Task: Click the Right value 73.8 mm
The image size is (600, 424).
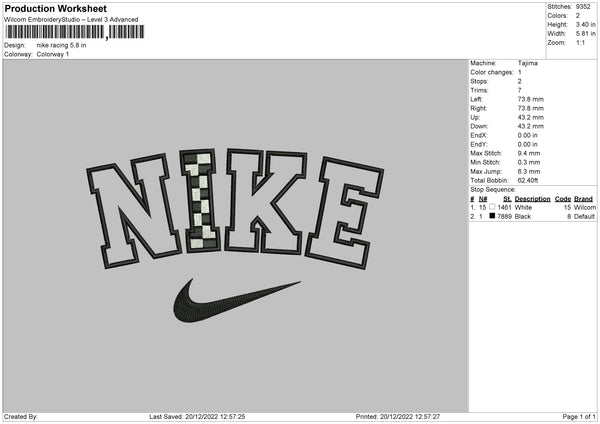Action: [x=531, y=108]
